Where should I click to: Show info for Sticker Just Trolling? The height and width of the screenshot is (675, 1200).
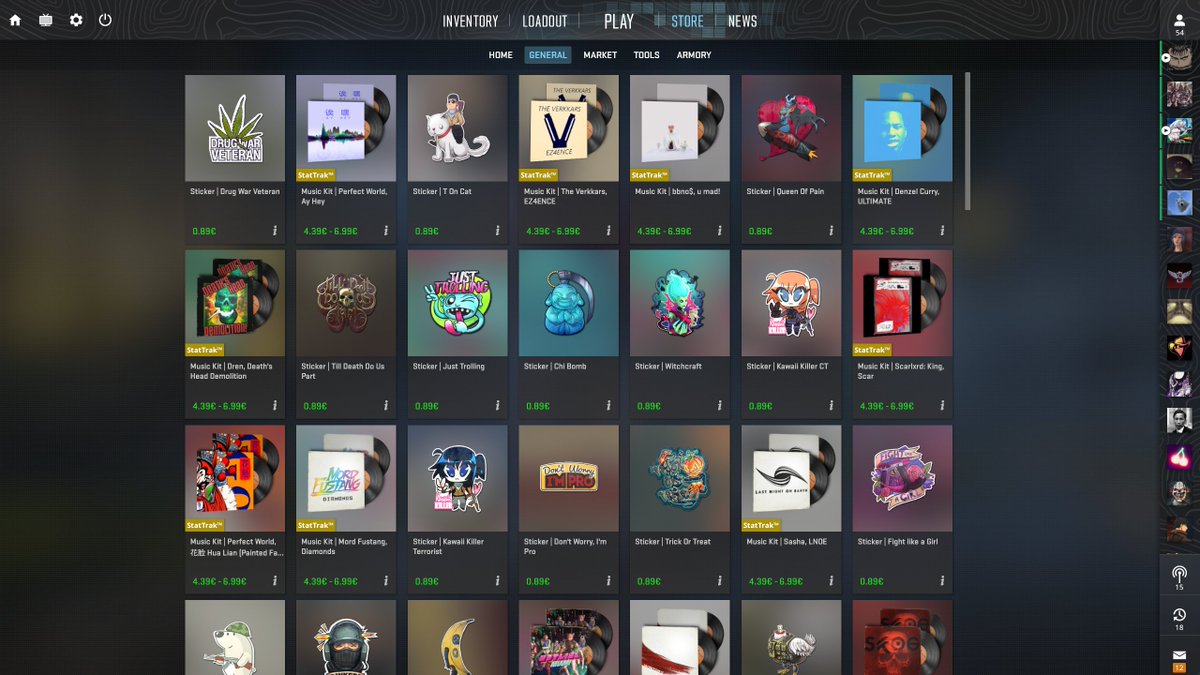[497, 406]
